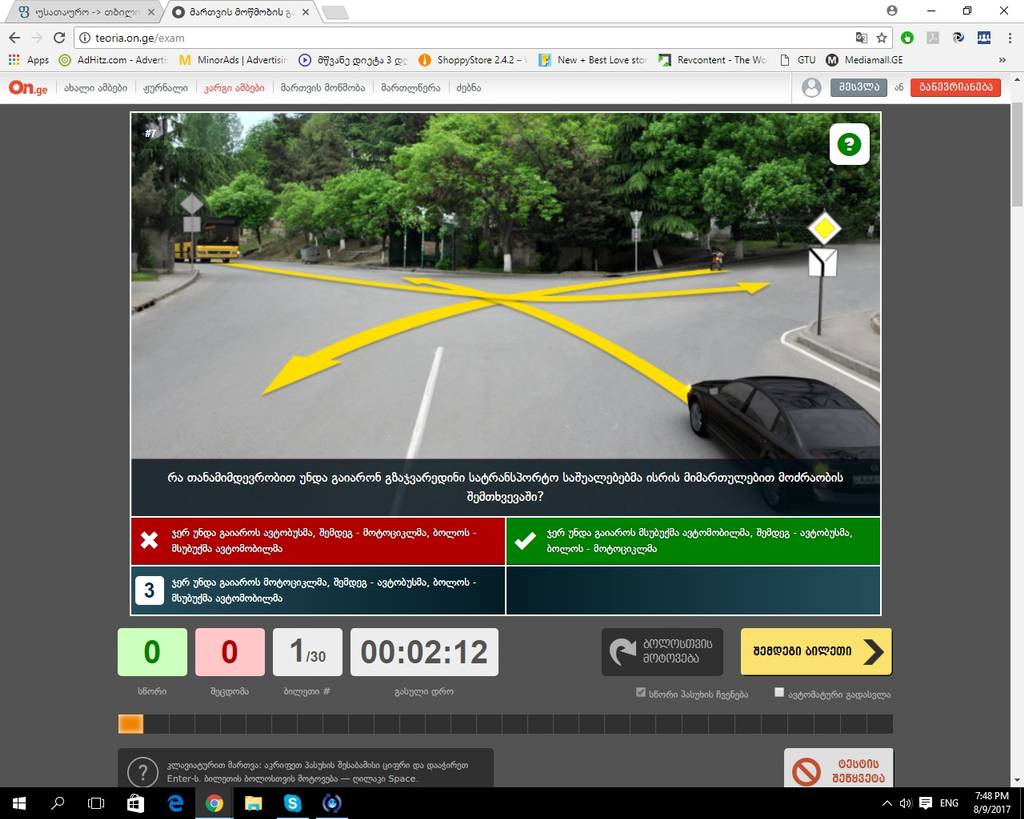The width and height of the screenshot is (1024, 819).
Task: Click the taskbar clock showing 7:48 PM
Action: (x=991, y=803)
